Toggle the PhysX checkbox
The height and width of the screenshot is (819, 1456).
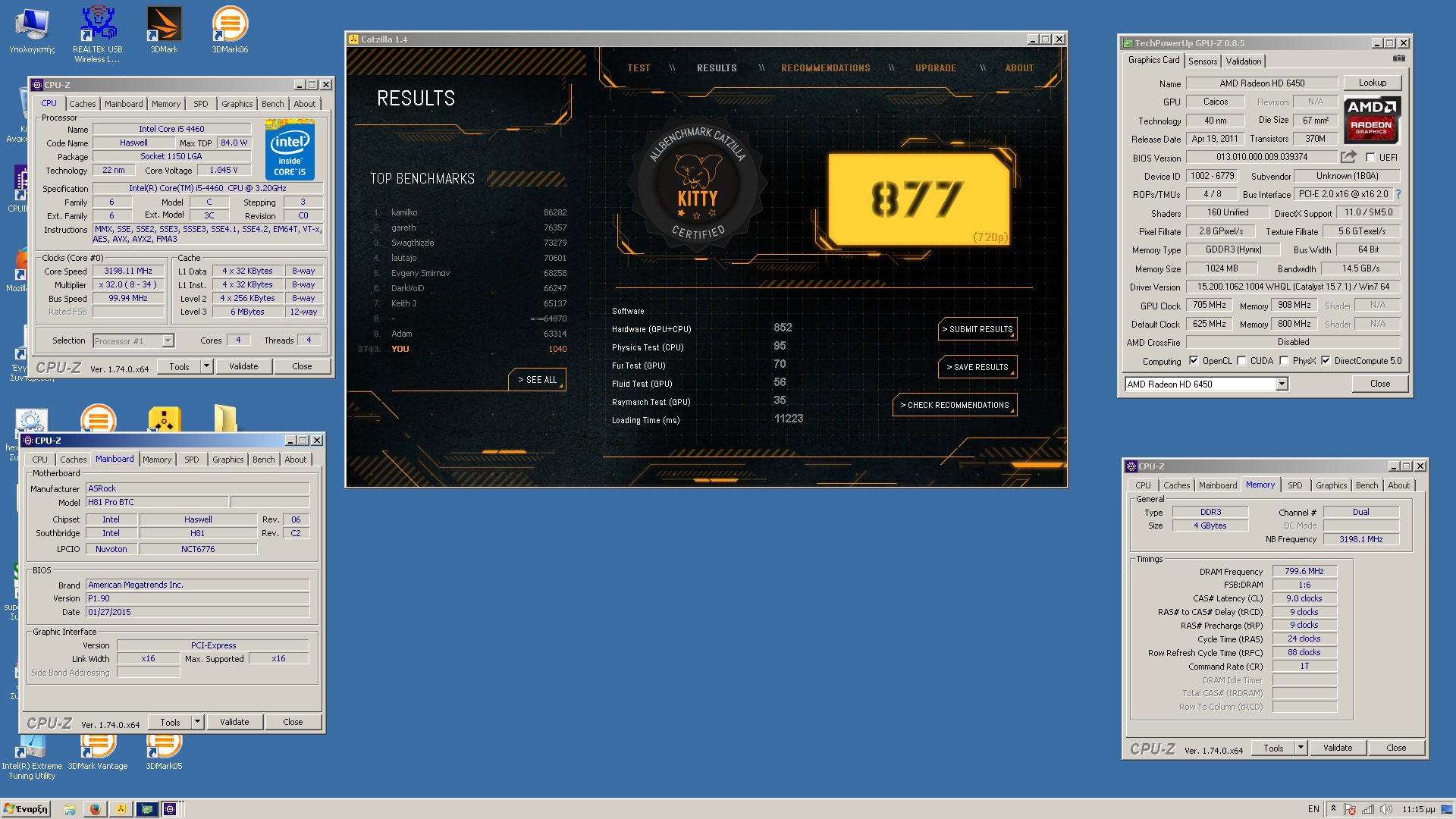click(x=1284, y=361)
